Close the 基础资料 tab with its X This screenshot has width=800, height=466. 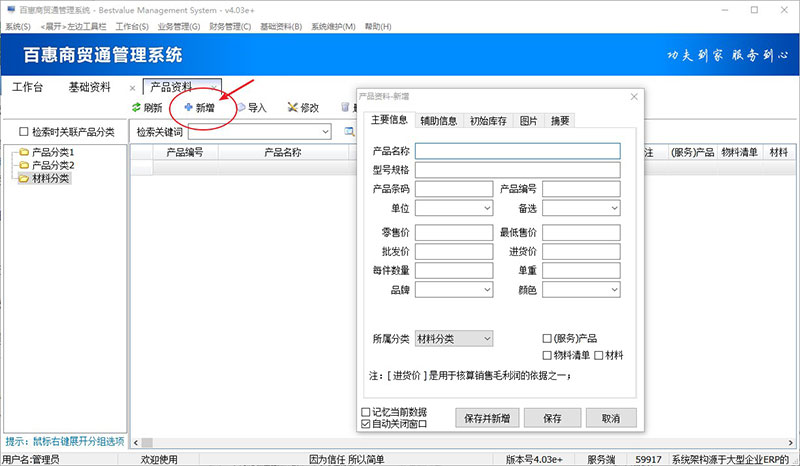[133, 88]
